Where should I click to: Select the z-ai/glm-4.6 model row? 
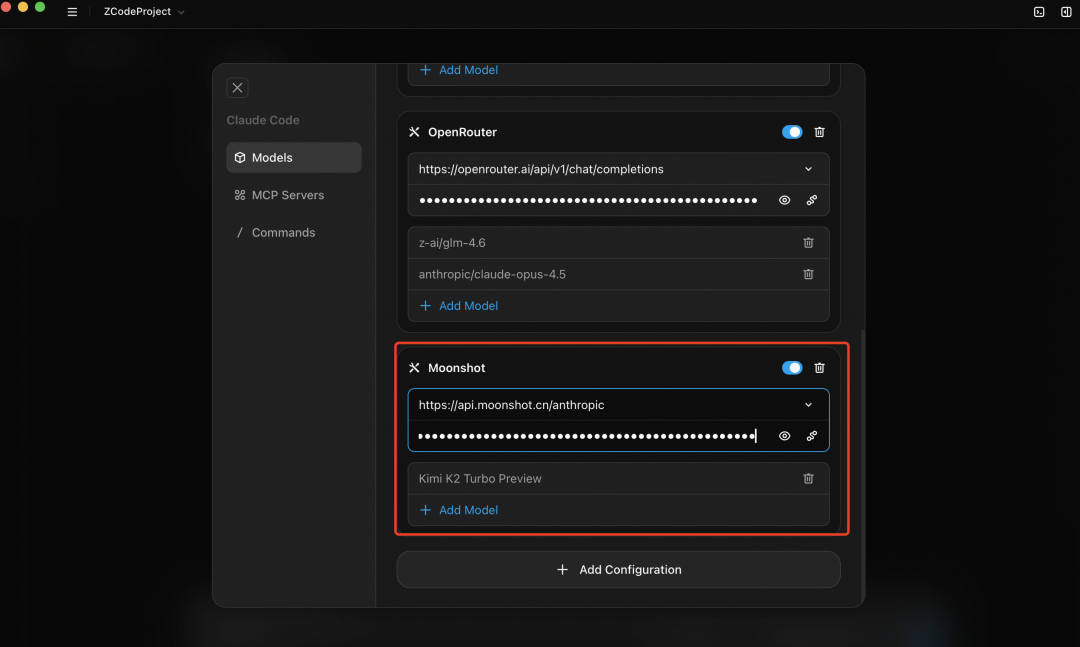619,243
